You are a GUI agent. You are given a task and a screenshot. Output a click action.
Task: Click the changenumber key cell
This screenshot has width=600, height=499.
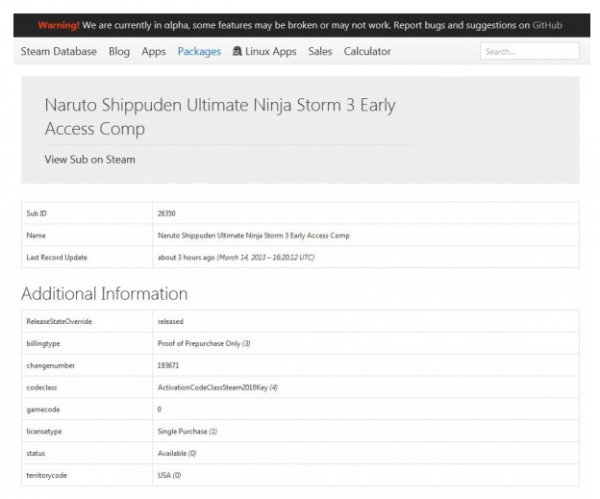click(x=87, y=365)
